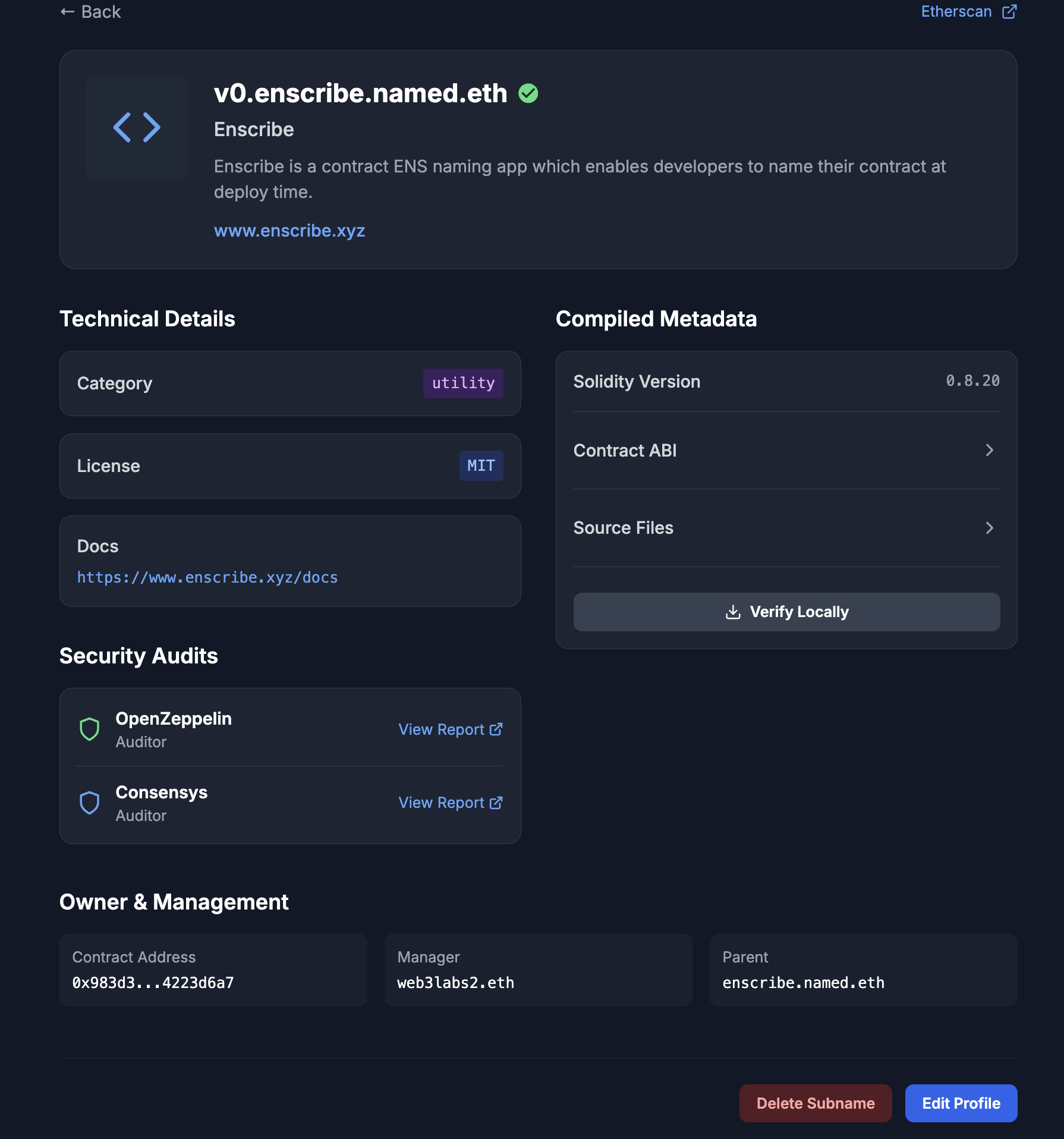
Task: Click the code brackets contract icon
Action: click(x=137, y=128)
